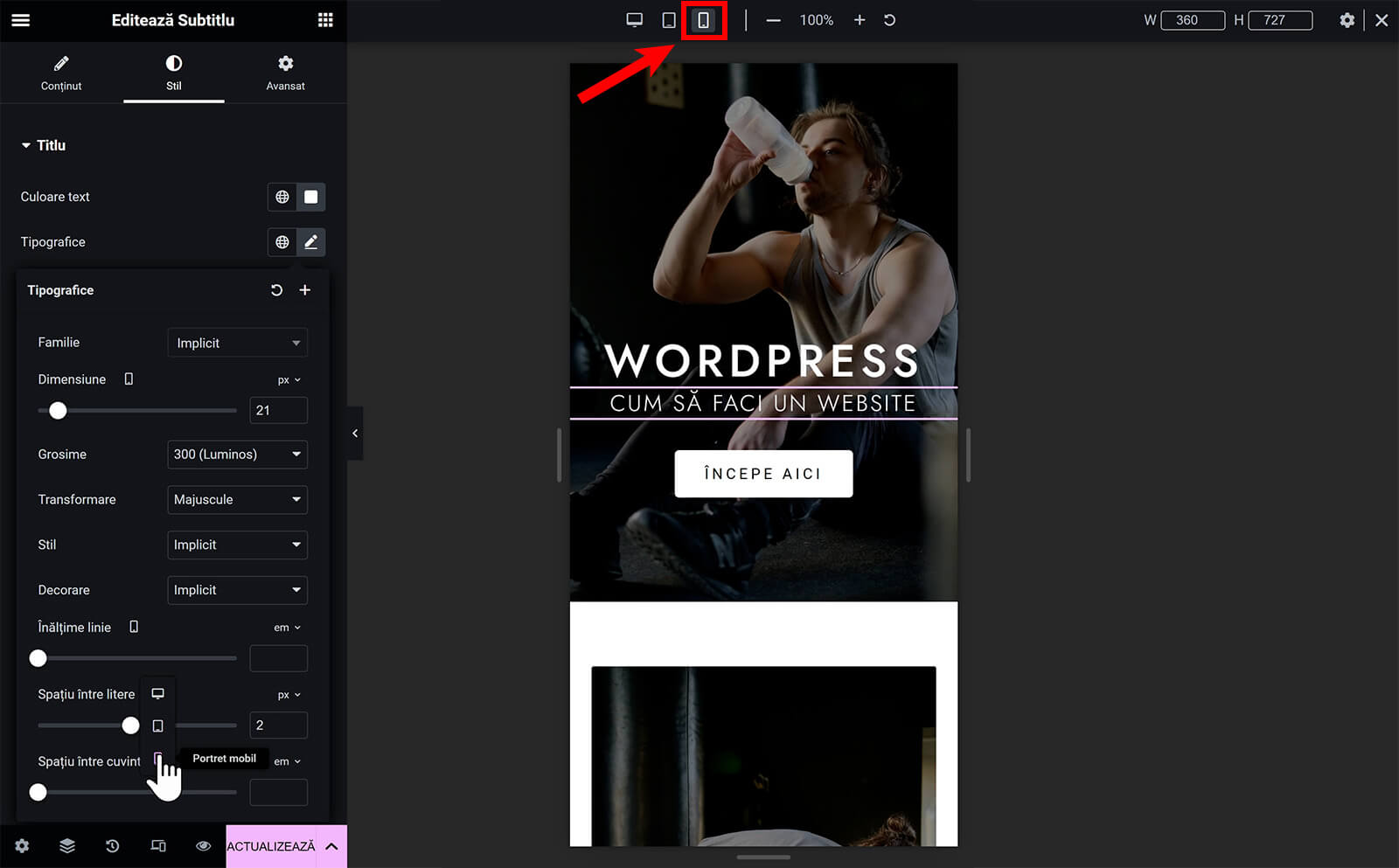Switch preview to Desktop device
This screenshot has height=868, width=1399.
635,20
